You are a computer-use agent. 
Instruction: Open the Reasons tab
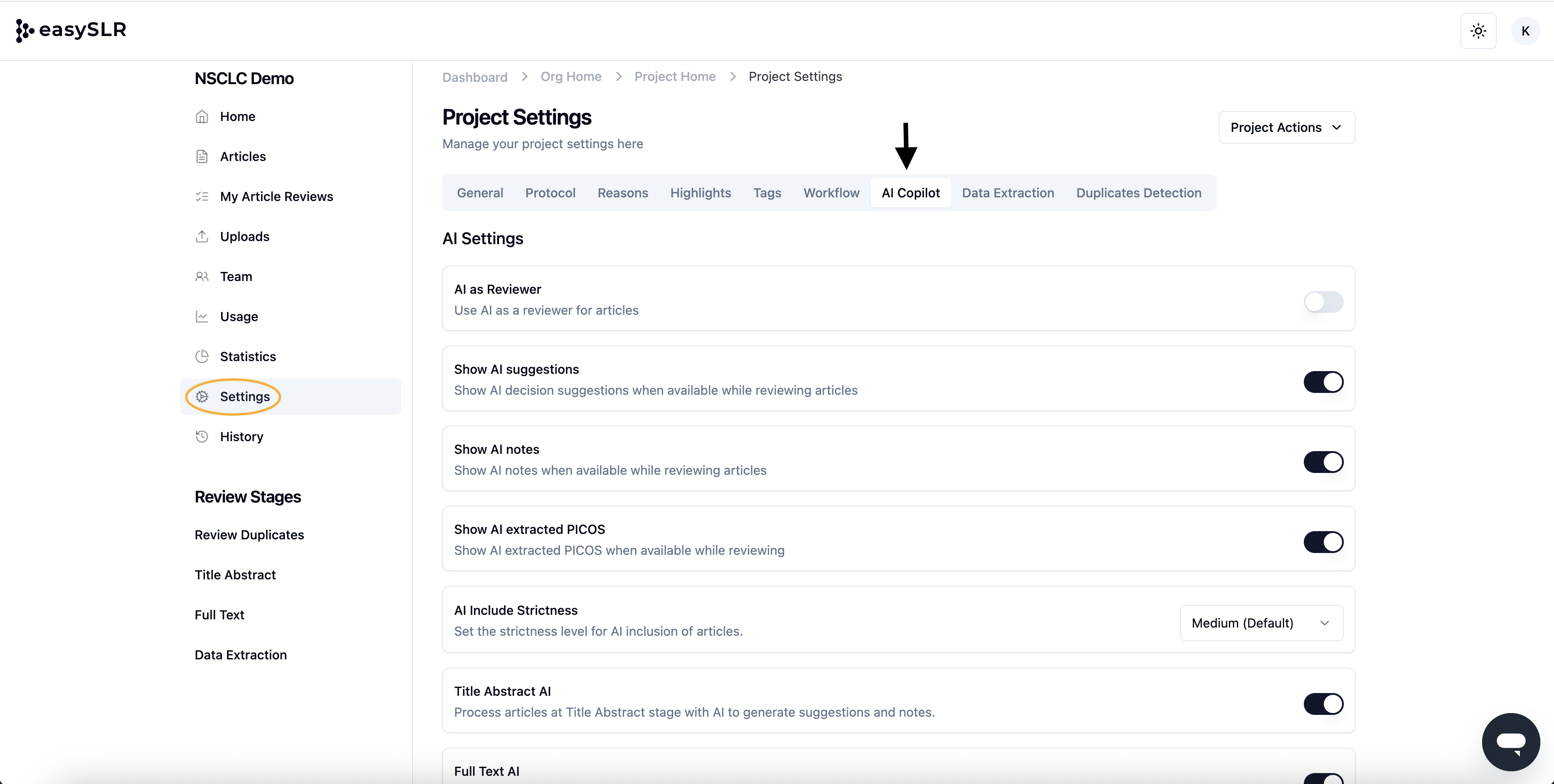pos(623,193)
